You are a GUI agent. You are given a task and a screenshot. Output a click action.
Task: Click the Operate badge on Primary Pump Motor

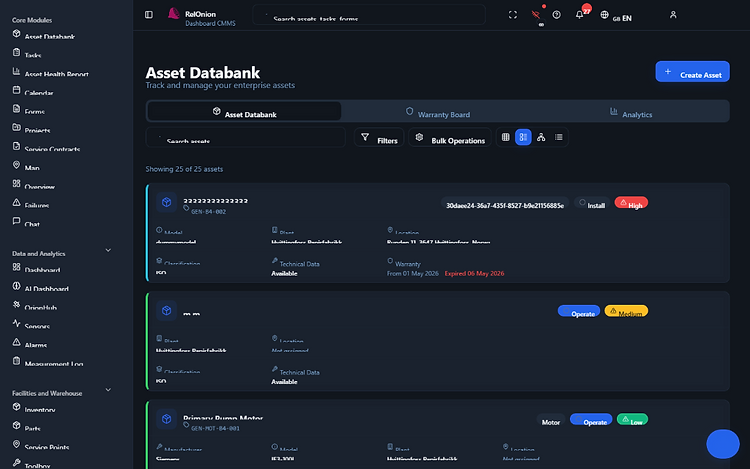(591, 420)
